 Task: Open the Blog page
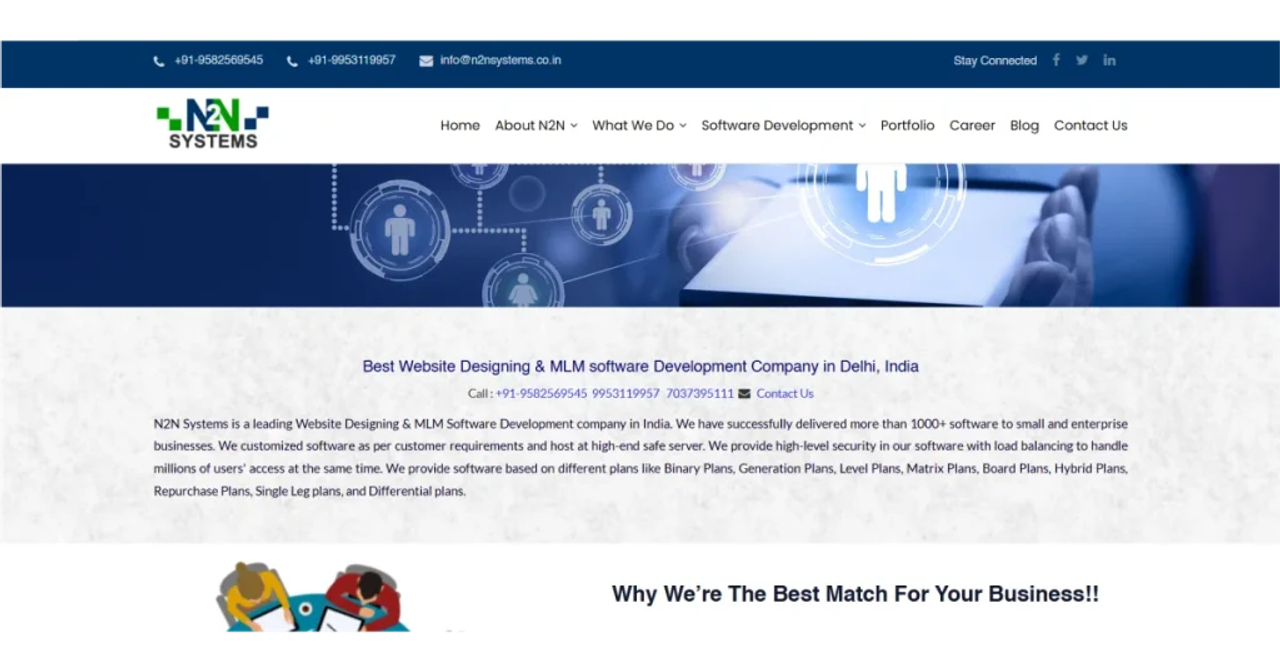click(x=1024, y=125)
